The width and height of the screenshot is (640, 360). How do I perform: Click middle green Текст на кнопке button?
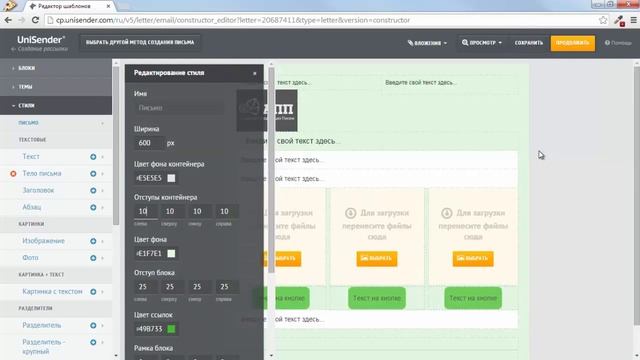coord(377,298)
